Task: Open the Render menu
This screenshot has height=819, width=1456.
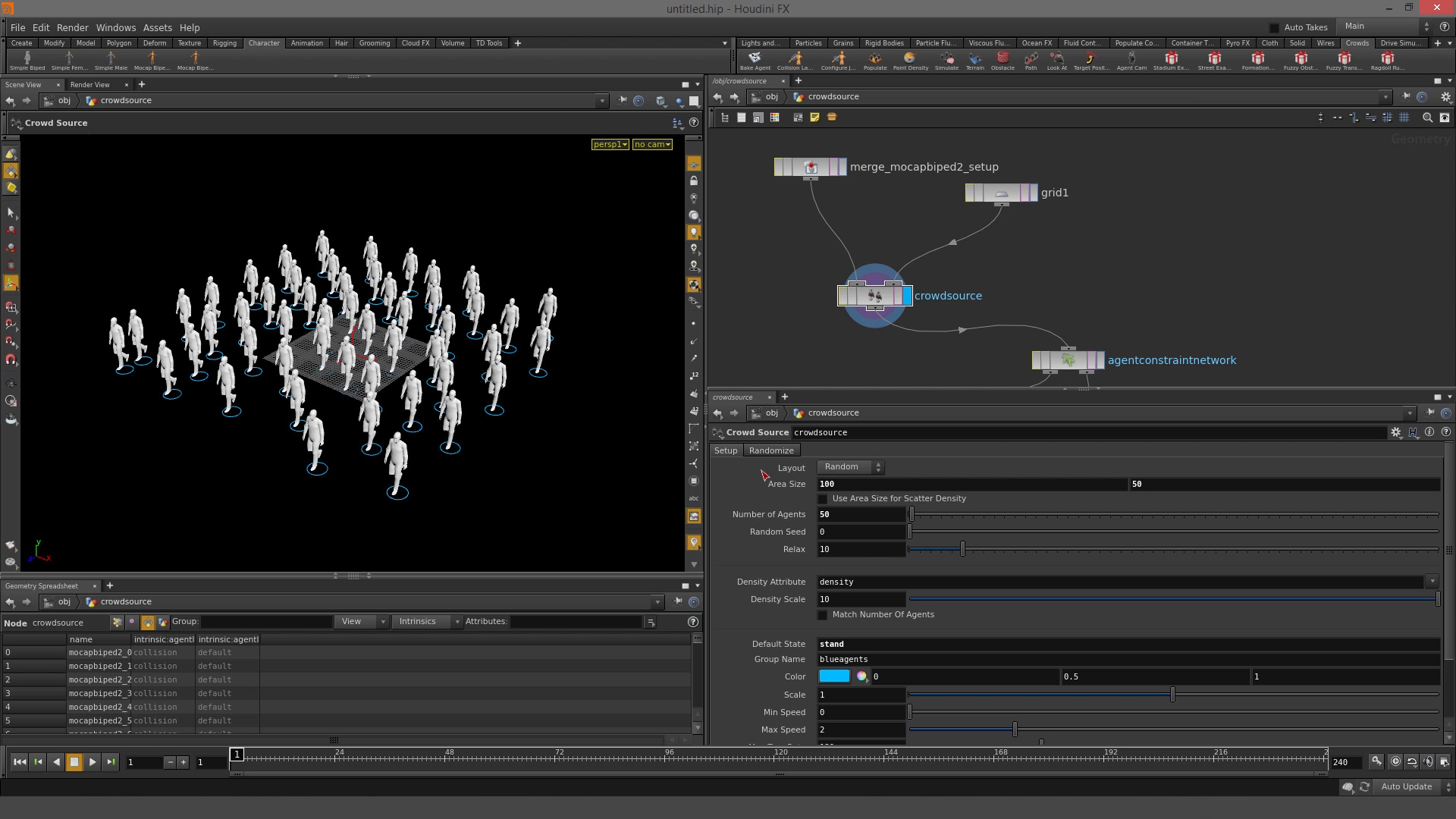Action: 72,27
